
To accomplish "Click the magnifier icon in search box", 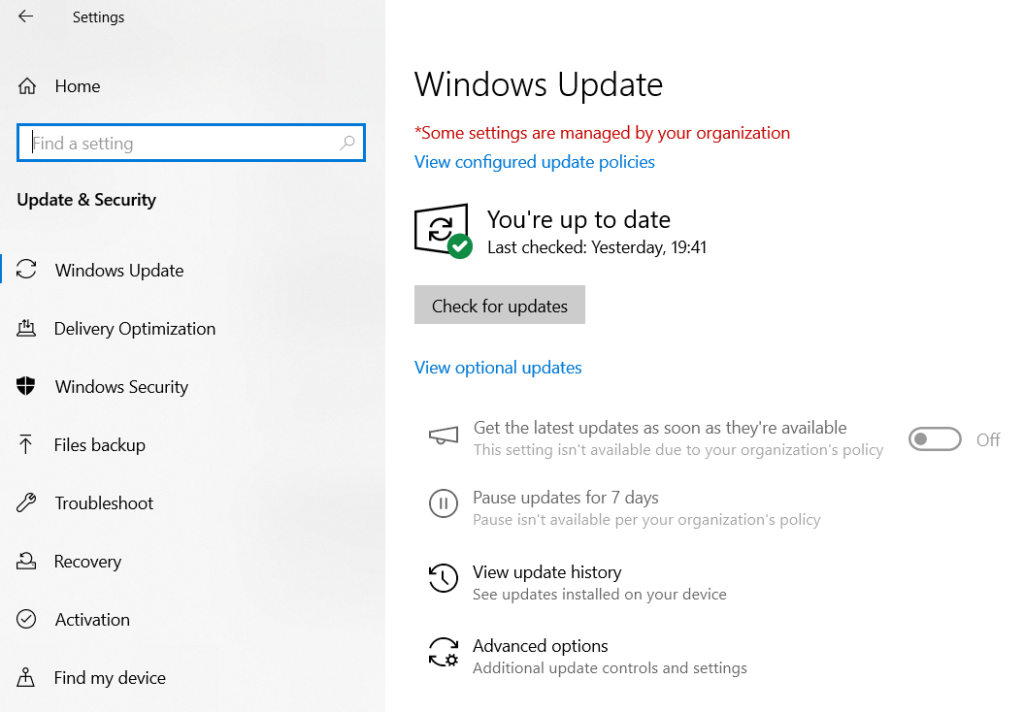I will pos(347,142).
